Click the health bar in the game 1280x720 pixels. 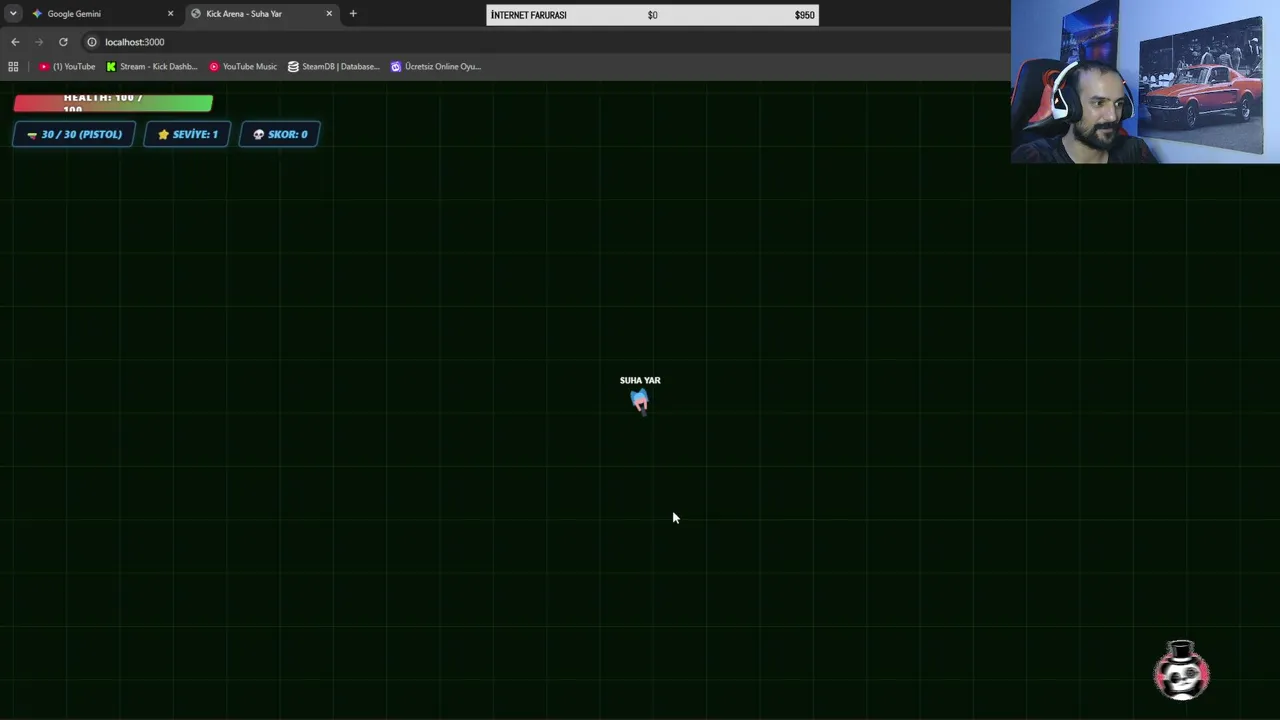113,103
